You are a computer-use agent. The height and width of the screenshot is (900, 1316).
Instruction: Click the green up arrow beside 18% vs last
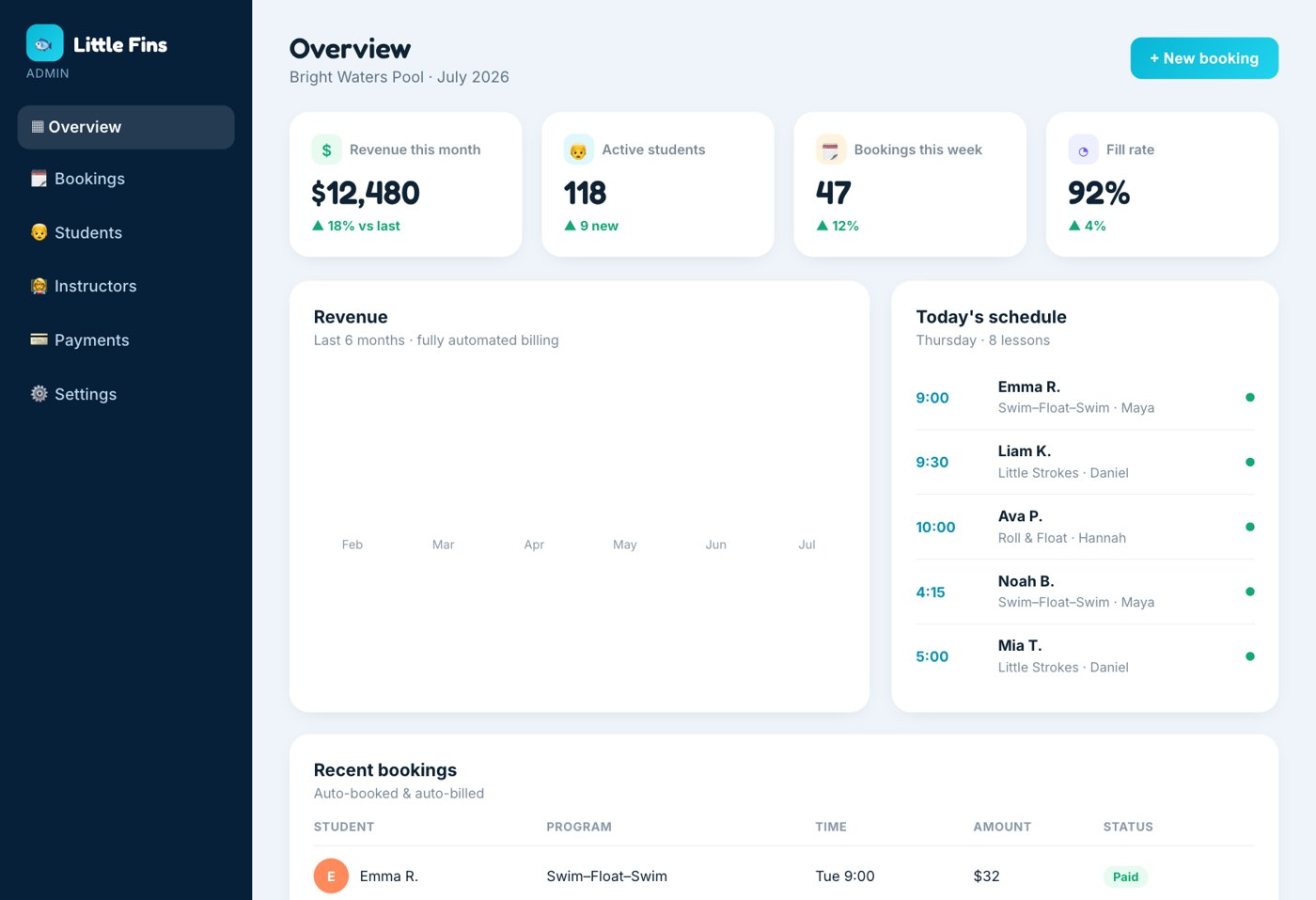click(x=318, y=226)
